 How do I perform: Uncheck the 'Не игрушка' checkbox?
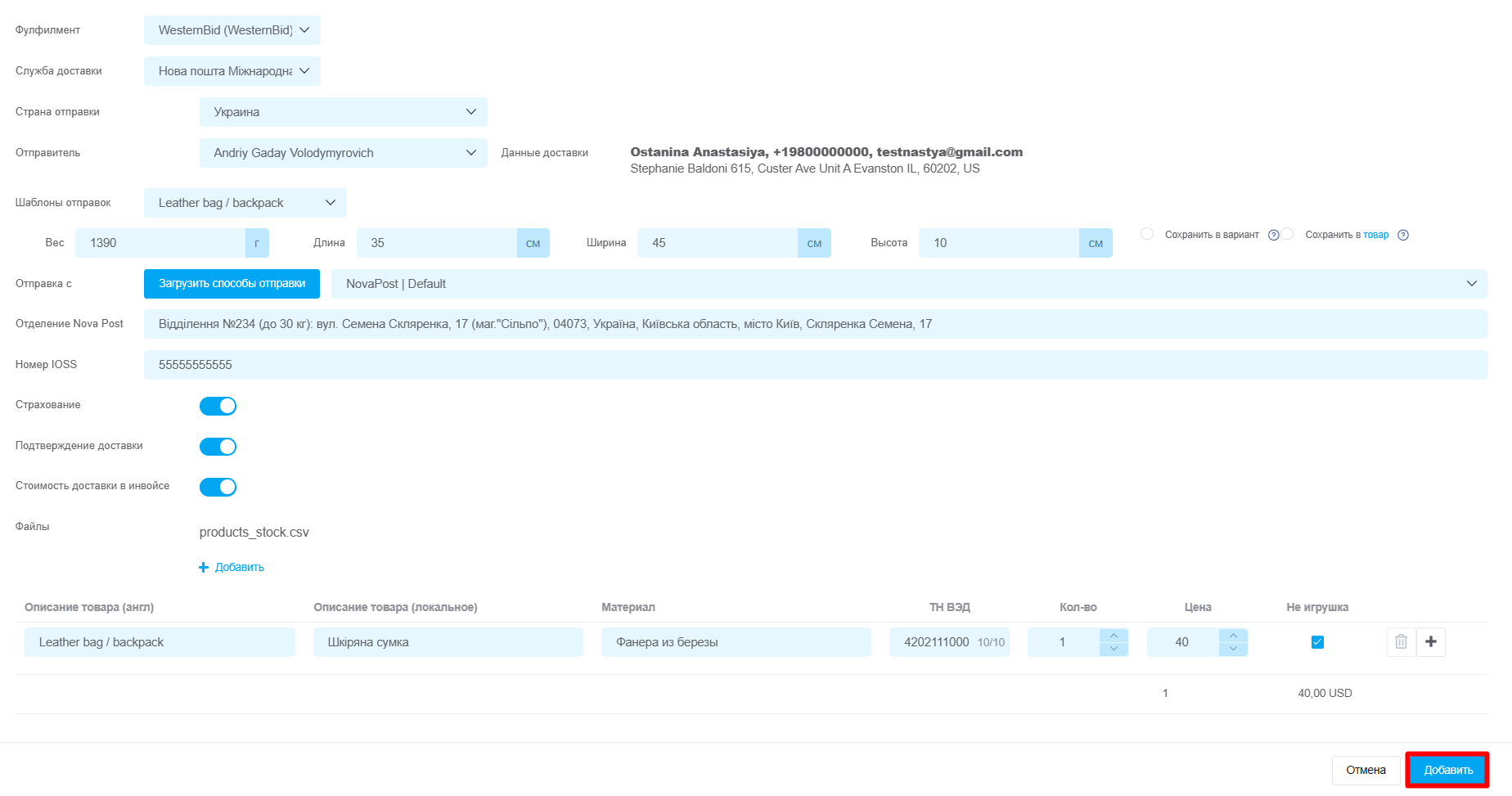click(x=1317, y=642)
